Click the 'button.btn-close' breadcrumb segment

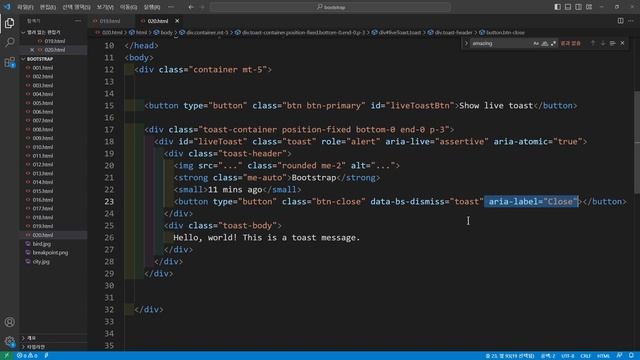click(x=502, y=33)
